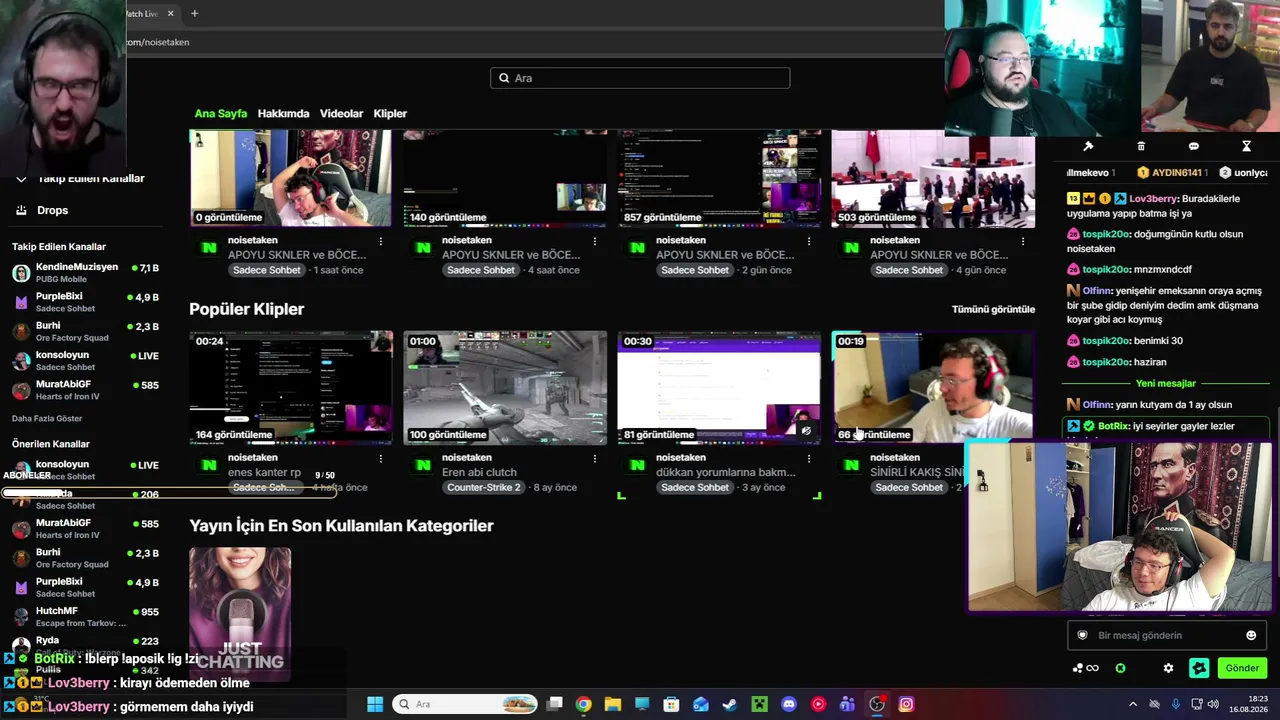1280x720 pixels.
Task: Collapse the Takip Edilen Kanallar chevron
Action: (x=21, y=179)
